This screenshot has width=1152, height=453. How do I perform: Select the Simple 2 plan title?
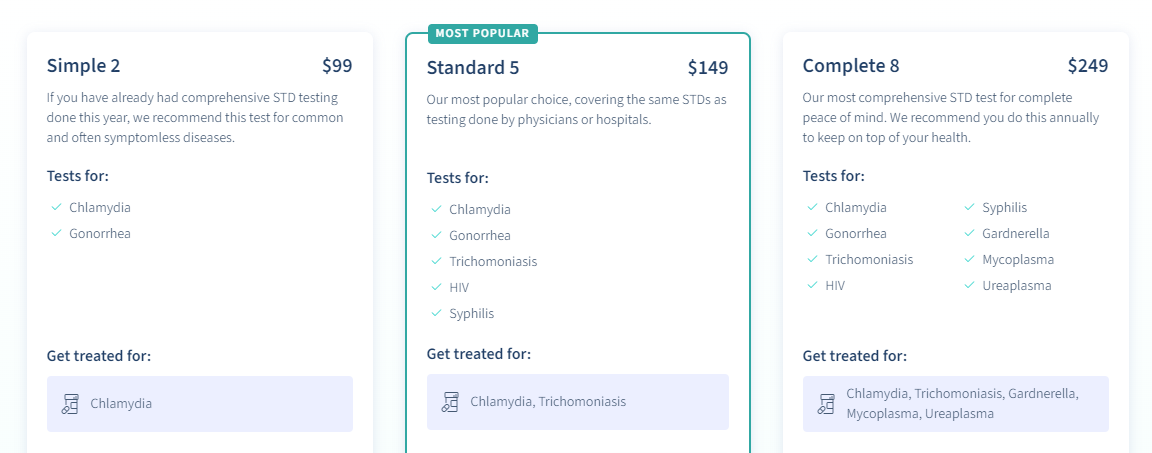[84, 66]
